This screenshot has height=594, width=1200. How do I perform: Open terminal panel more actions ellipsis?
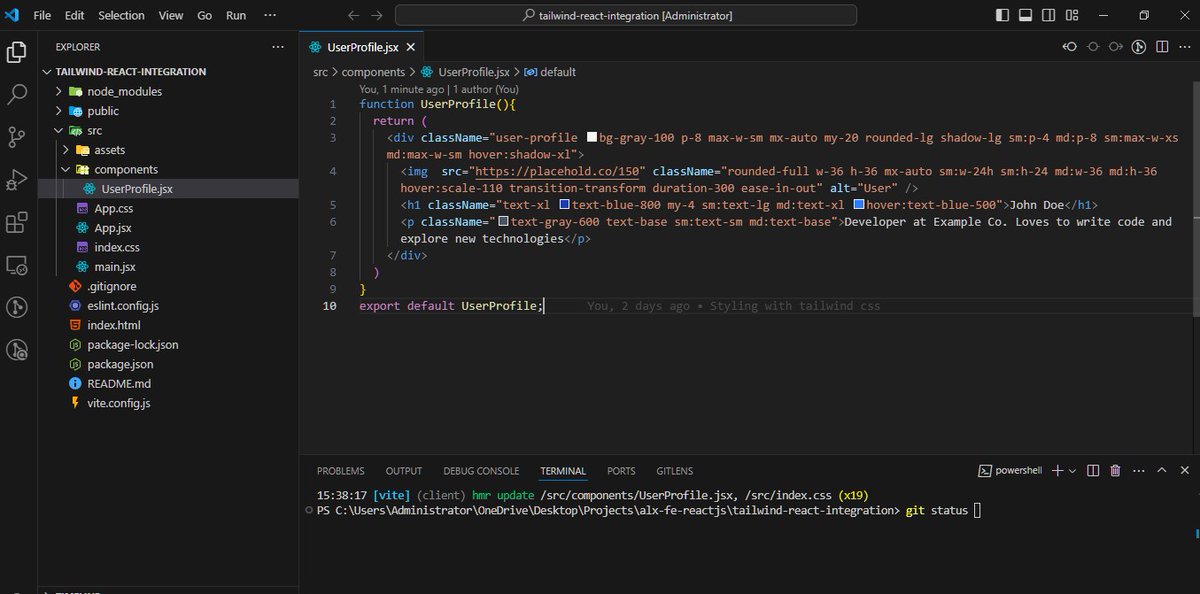(x=1138, y=470)
